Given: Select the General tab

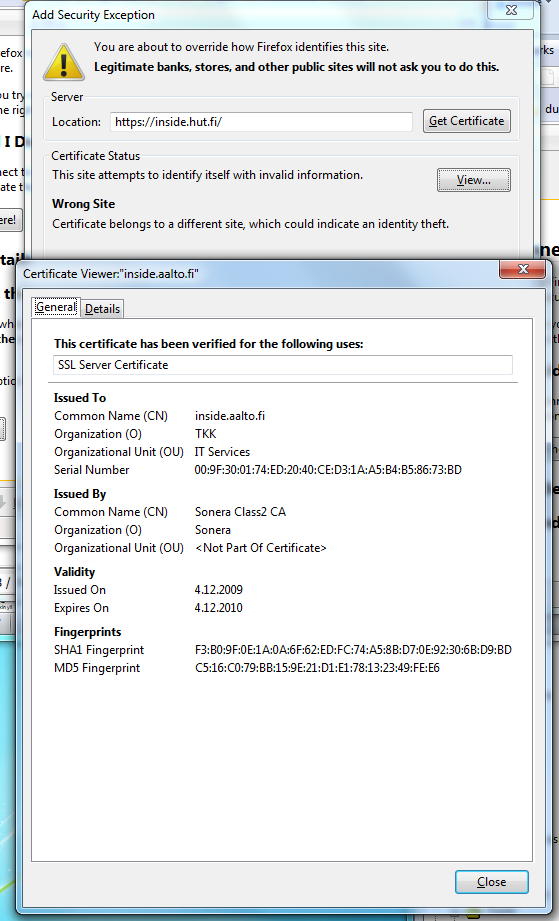Looking at the screenshot, I should tap(56, 307).
